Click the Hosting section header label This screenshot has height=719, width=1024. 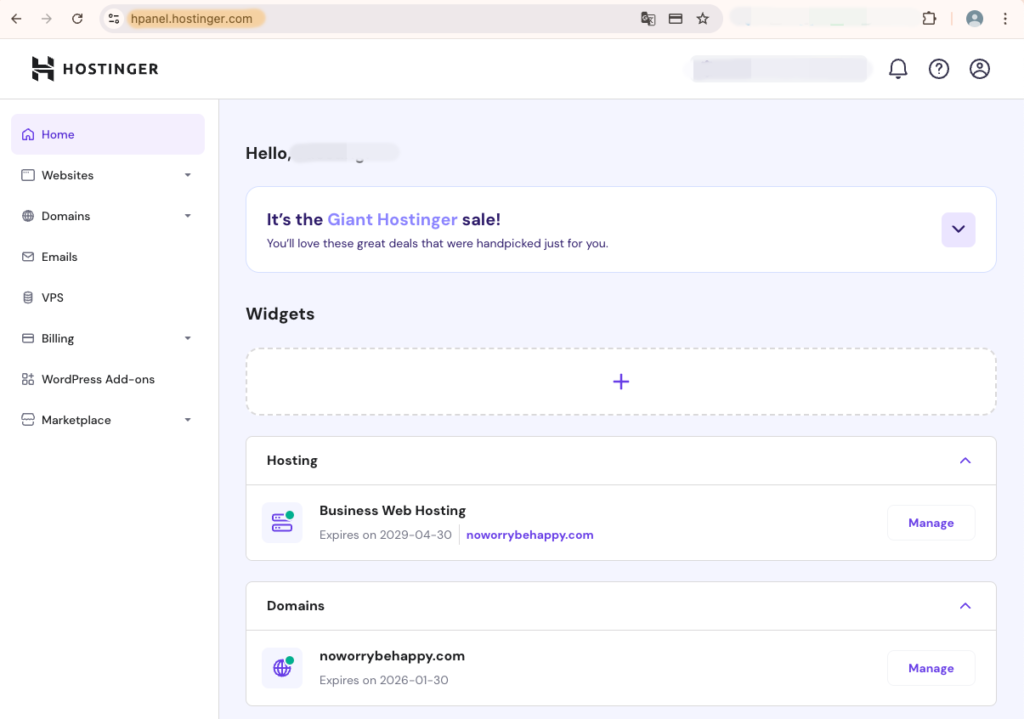[292, 460]
